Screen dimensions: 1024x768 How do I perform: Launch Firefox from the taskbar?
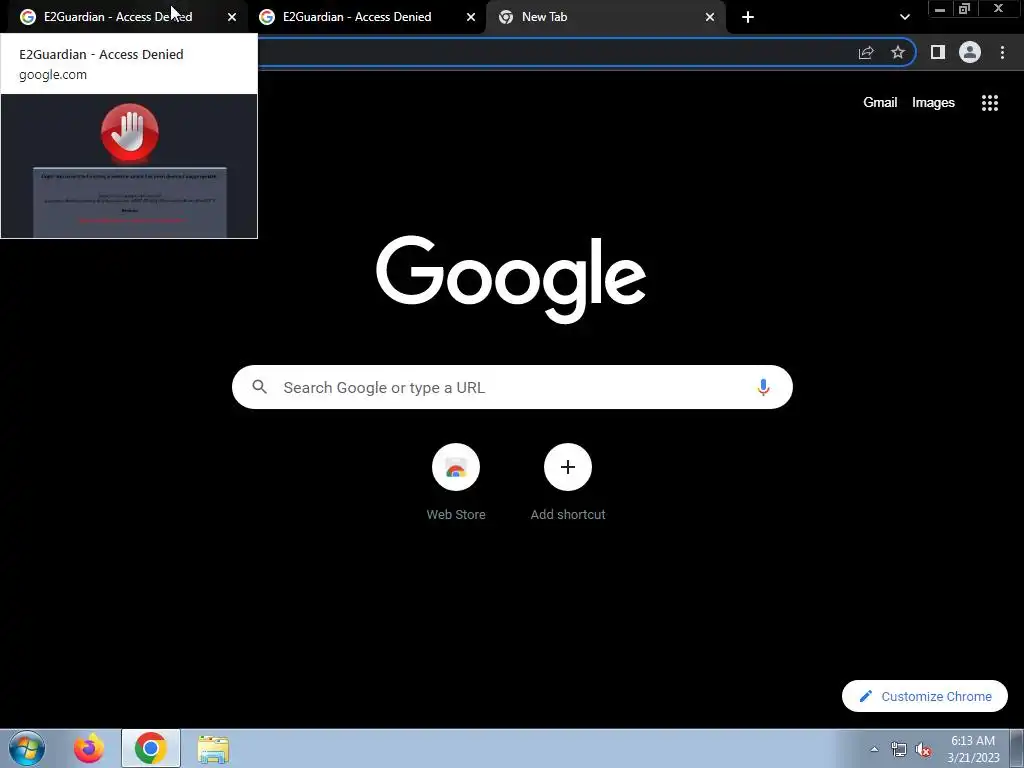pos(89,748)
